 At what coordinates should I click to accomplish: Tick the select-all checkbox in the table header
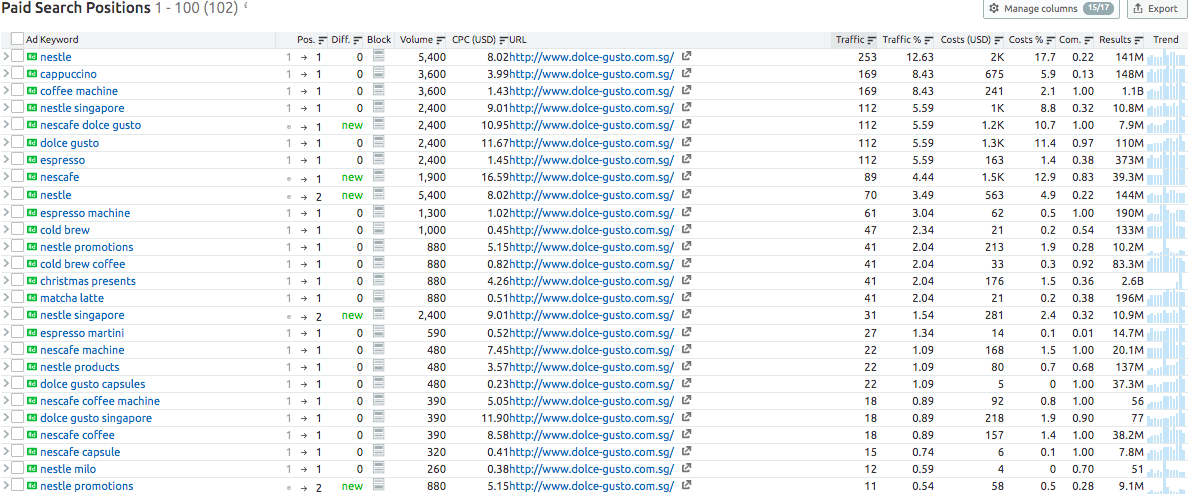pos(18,40)
